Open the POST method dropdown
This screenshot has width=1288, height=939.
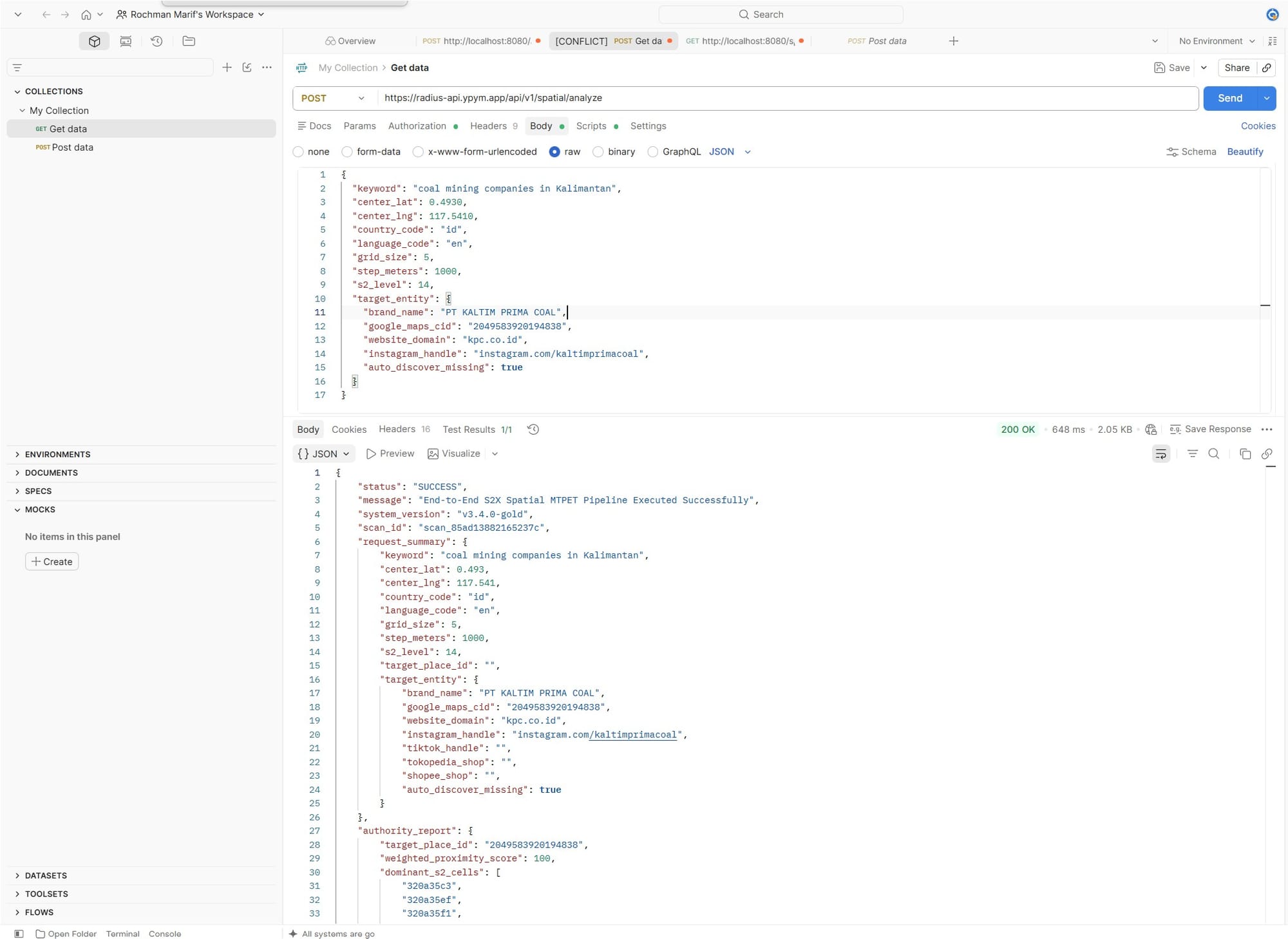tap(334, 99)
